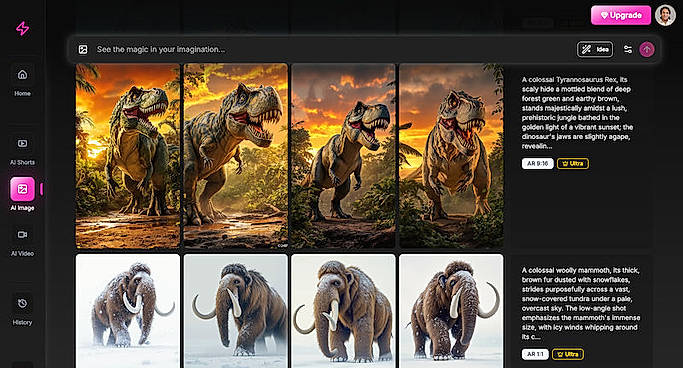Click the Ultra badge under the mammoth prompt

click(568, 354)
